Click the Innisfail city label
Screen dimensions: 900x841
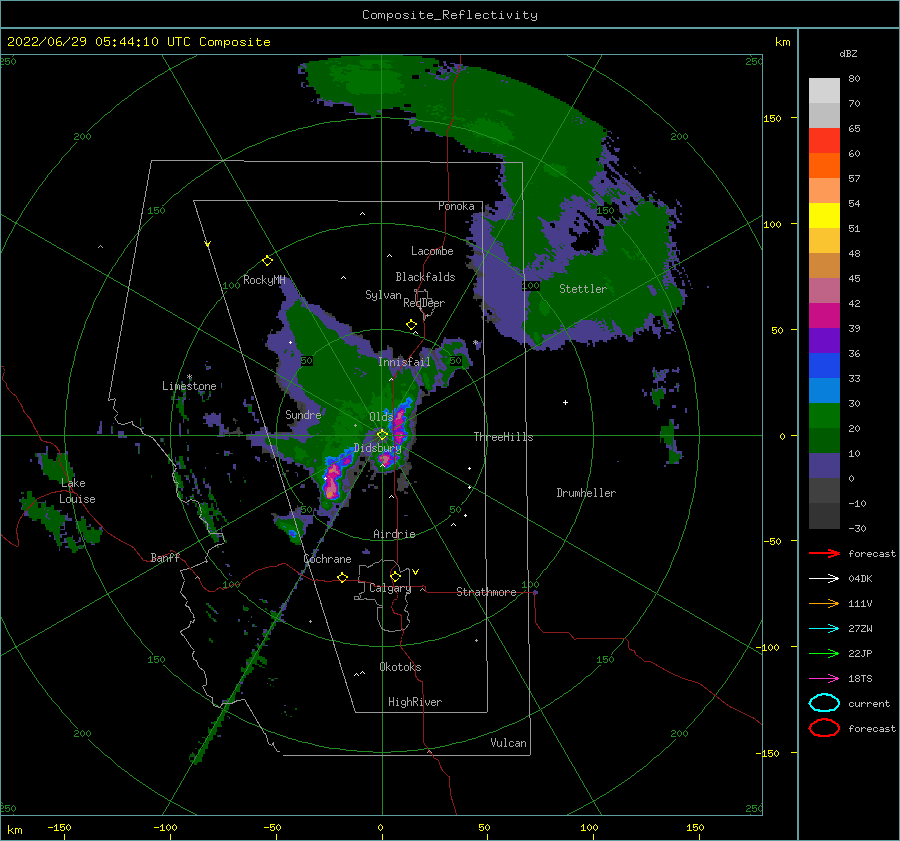point(404,362)
